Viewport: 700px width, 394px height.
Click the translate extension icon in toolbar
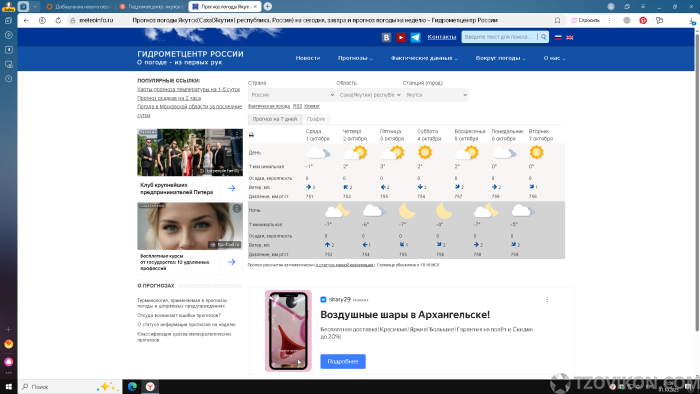coord(659,21)
